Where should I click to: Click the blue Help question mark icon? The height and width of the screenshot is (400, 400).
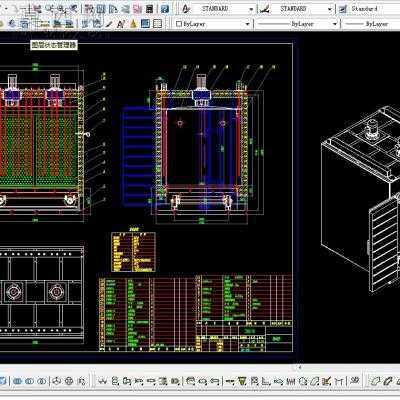click(164, 9)
